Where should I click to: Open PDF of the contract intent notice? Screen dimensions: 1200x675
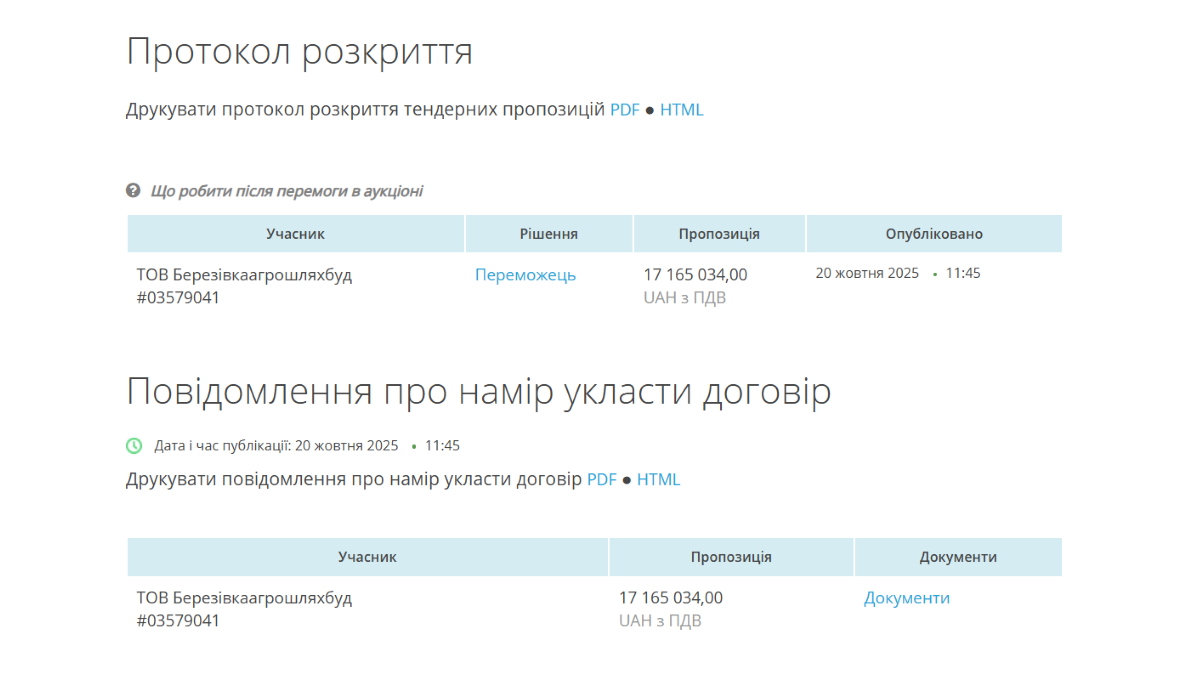pos(601,480)
